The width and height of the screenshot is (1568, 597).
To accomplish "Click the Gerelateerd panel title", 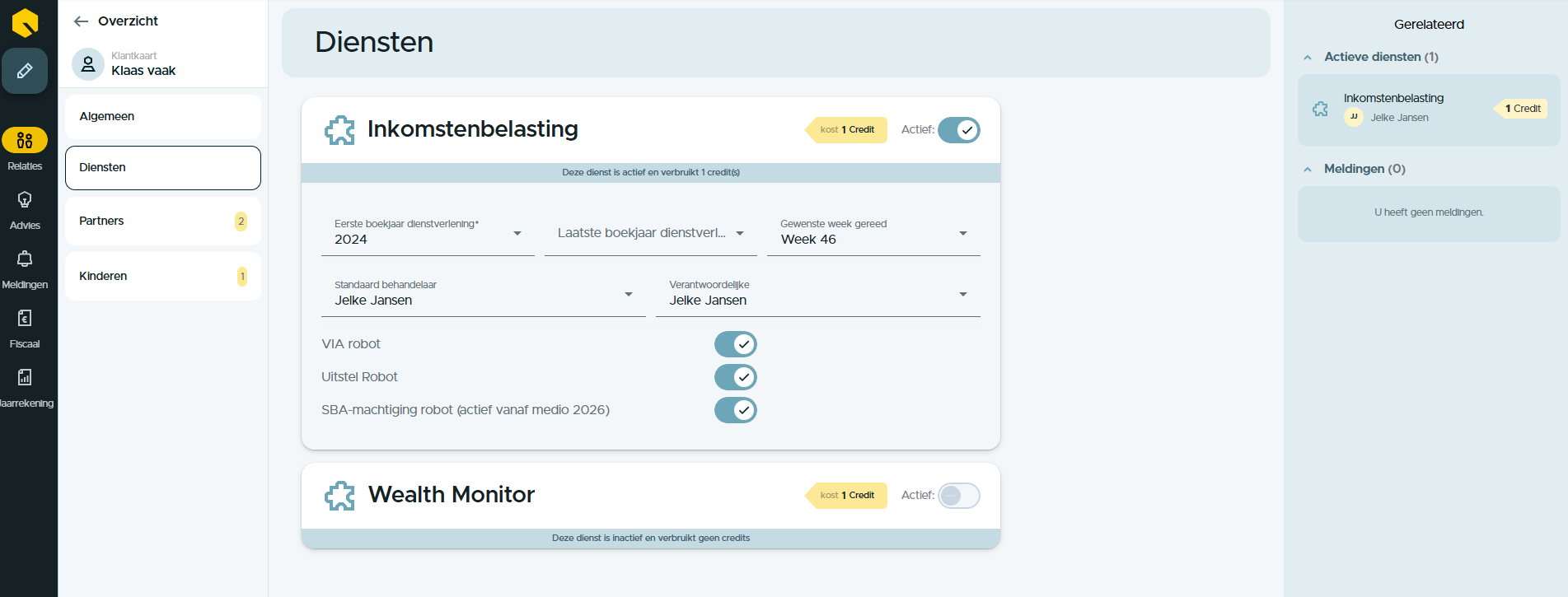I will tap(1429, 25).
